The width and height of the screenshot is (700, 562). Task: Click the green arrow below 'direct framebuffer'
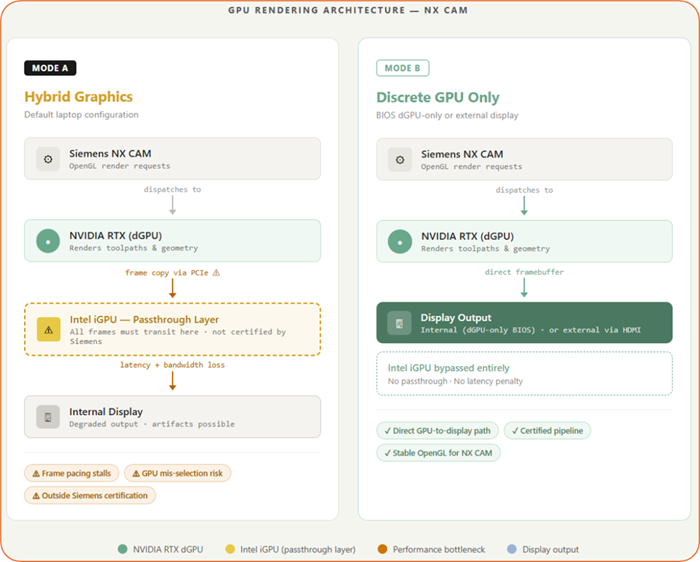pyautogui.click(x=524, y=287)
